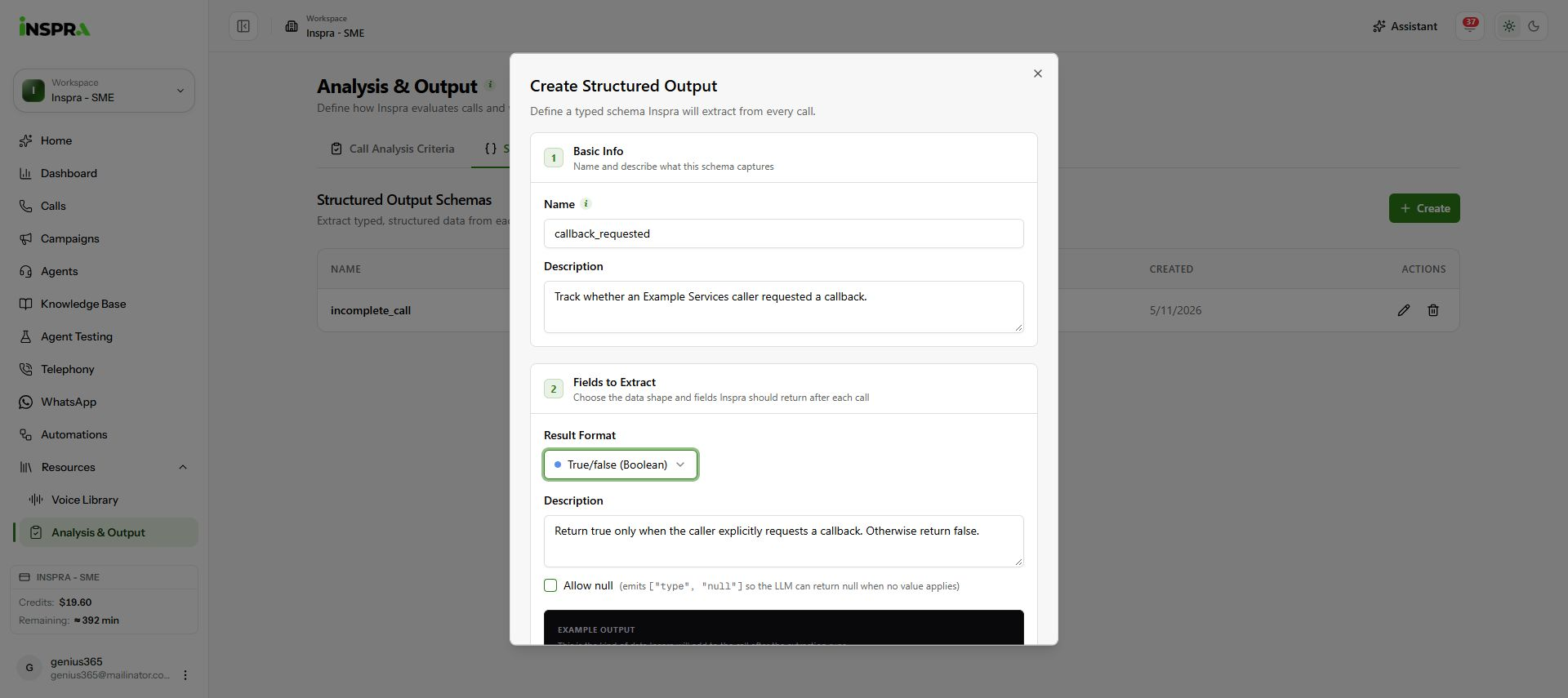Click the info icon next to Name label
The height and width of the screenshot is (698, 1568).
click(586, 203)
